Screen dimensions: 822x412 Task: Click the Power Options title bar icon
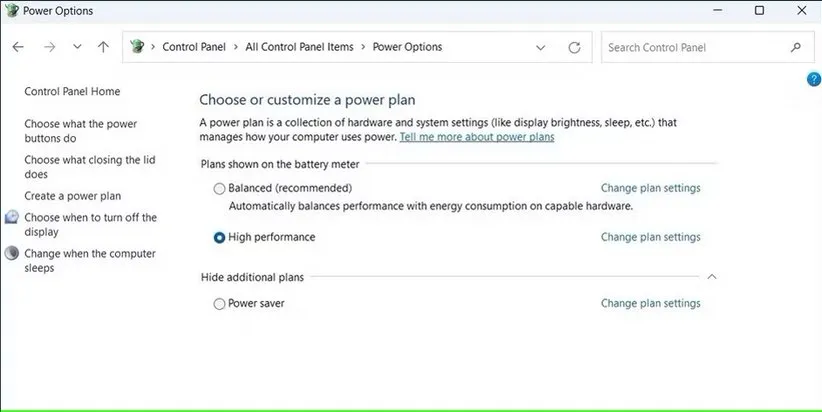tap(11, 11)
